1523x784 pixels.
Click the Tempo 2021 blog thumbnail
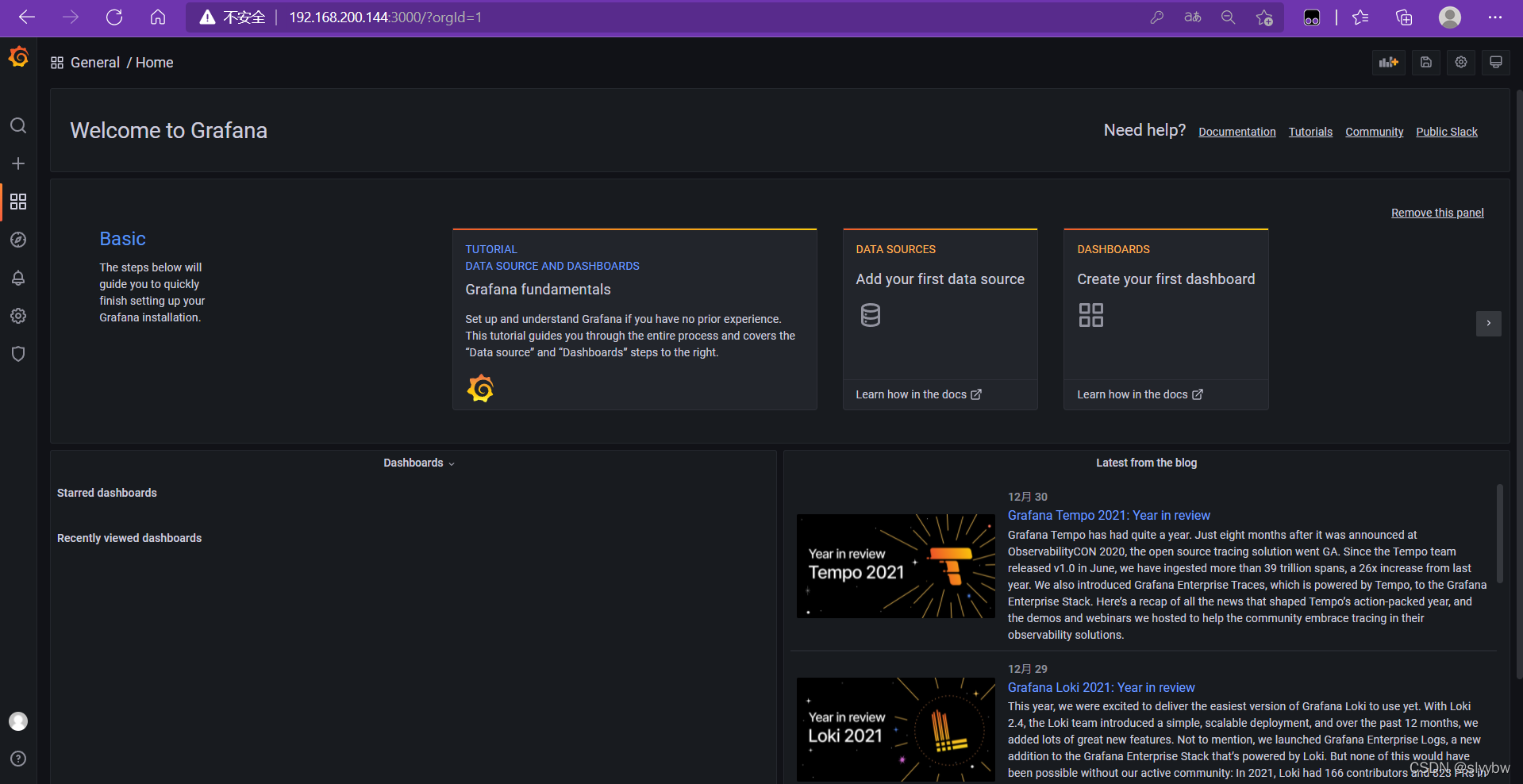896,566
